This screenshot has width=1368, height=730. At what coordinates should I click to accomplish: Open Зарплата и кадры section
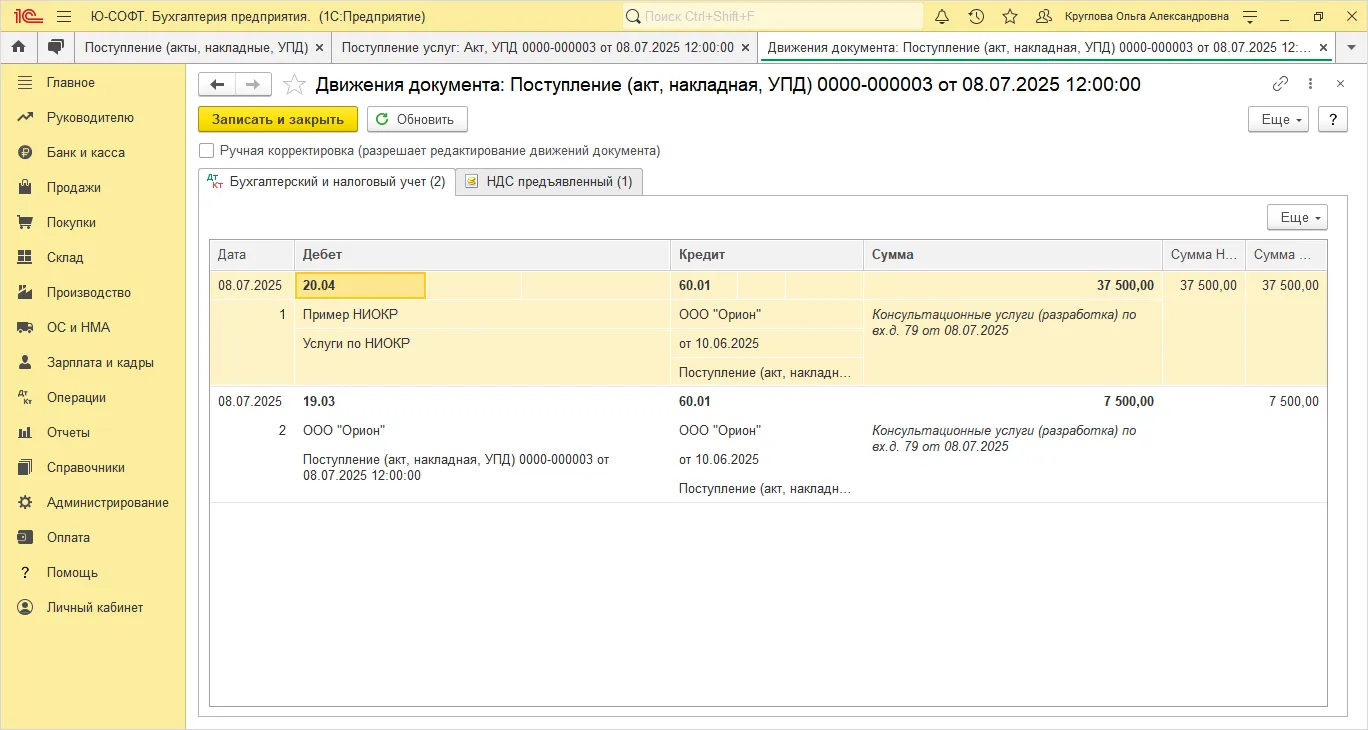pyautogui.click(x=100, y=362)
